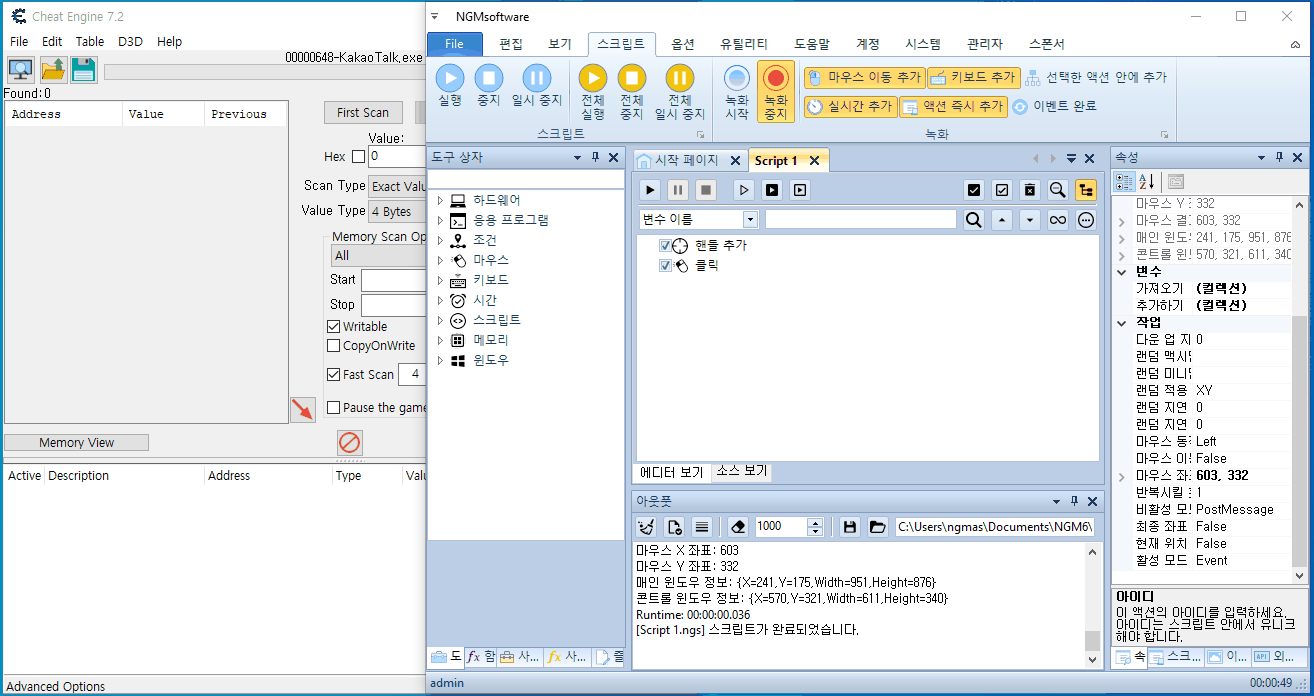The image size is (1314, 696).
Task: Click Cheat Engine open file folder icon
Action: 52,69
